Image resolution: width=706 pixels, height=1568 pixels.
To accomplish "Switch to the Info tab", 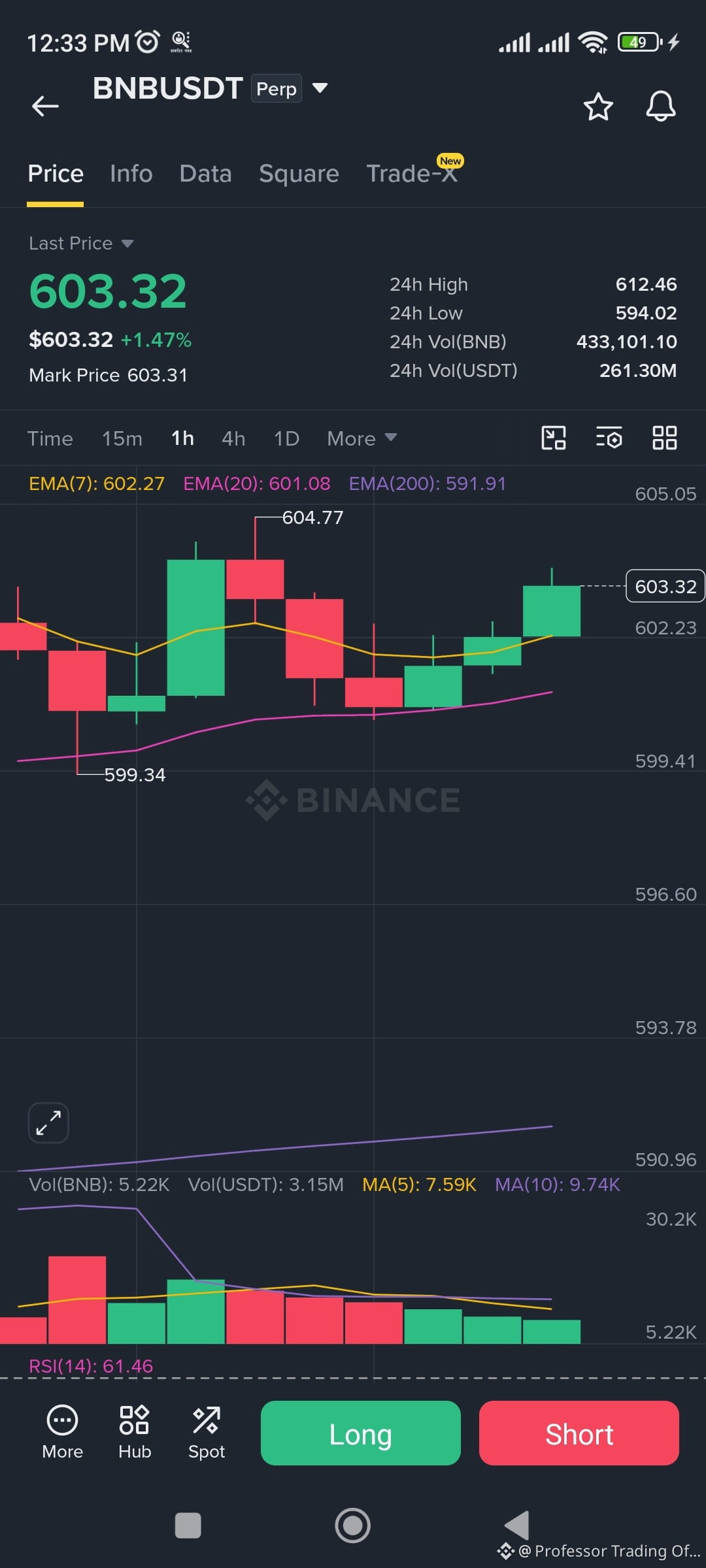I will tap(131, 174).
